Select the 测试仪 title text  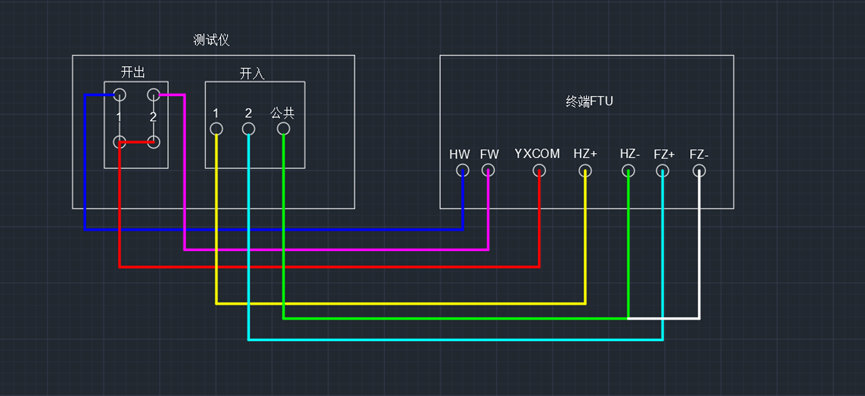tap(211, 40)
